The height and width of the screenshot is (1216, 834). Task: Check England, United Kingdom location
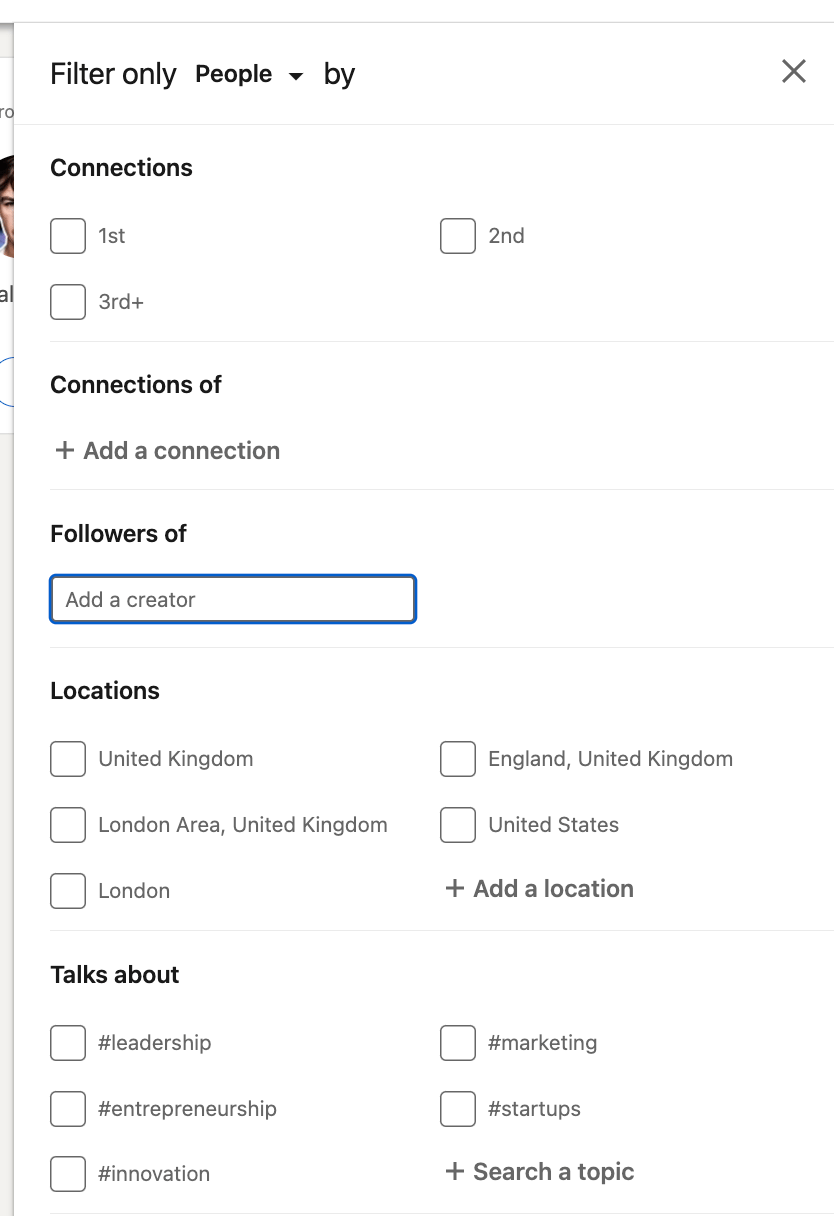pos(458,759)
